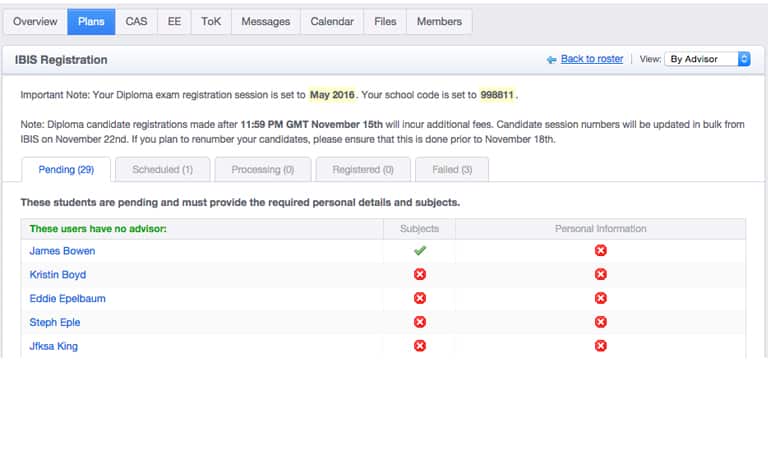Click the red X in Jfksa King's Subjects column
The width and height of the screenshot is (768, 461).
420,346
